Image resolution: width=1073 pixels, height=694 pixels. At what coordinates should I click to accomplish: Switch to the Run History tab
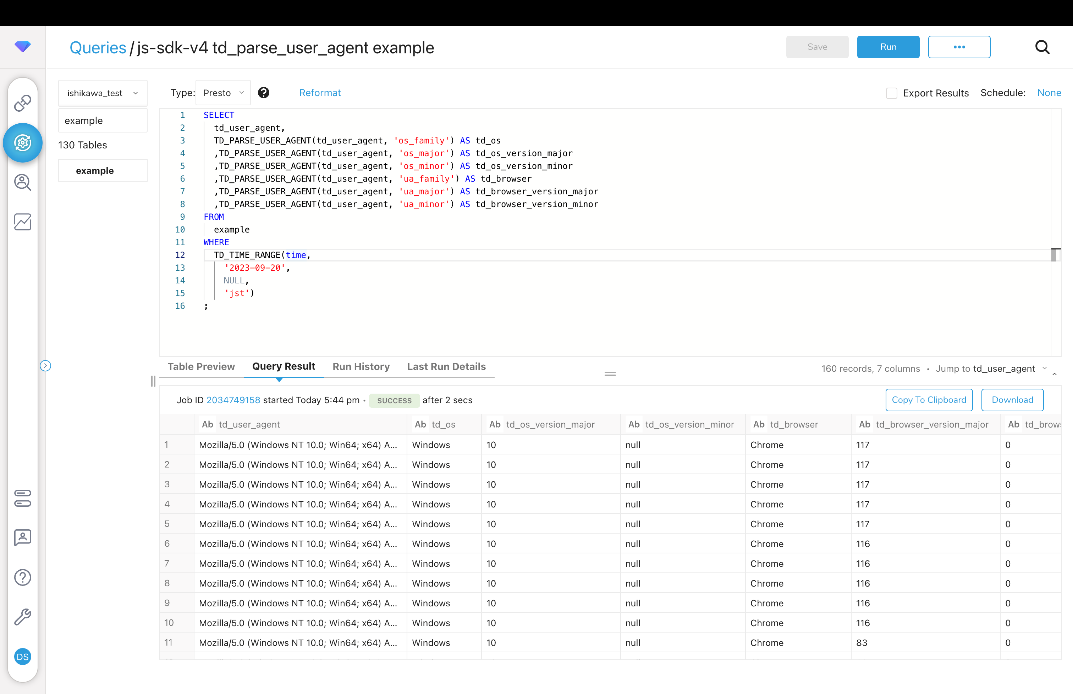coord(361,367)
